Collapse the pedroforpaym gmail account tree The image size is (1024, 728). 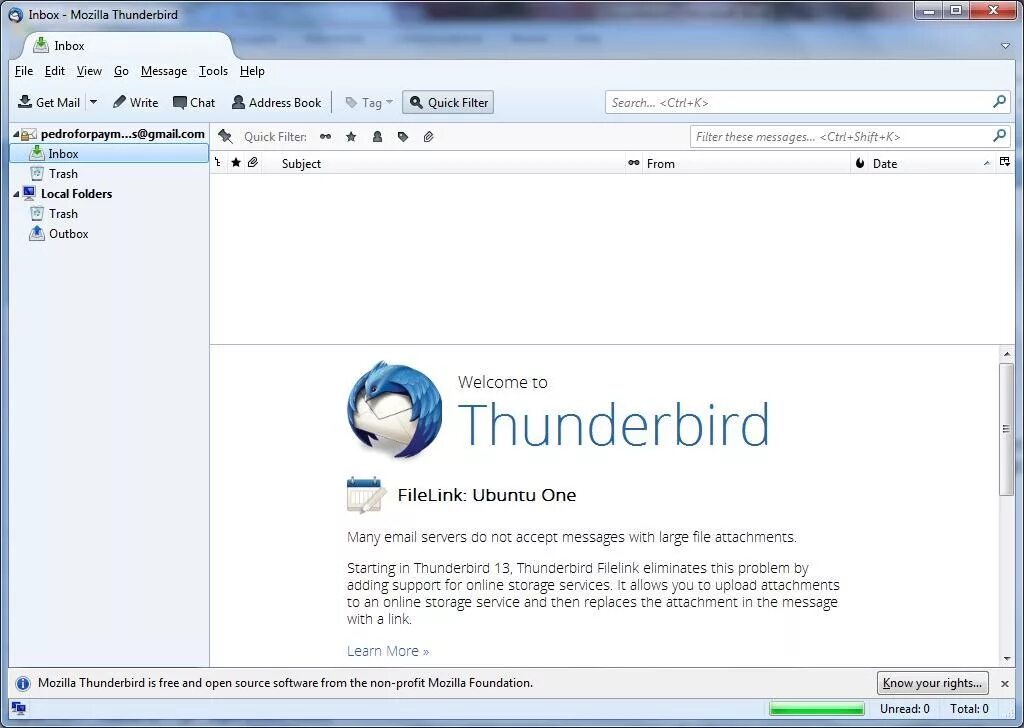coord(16,135)
